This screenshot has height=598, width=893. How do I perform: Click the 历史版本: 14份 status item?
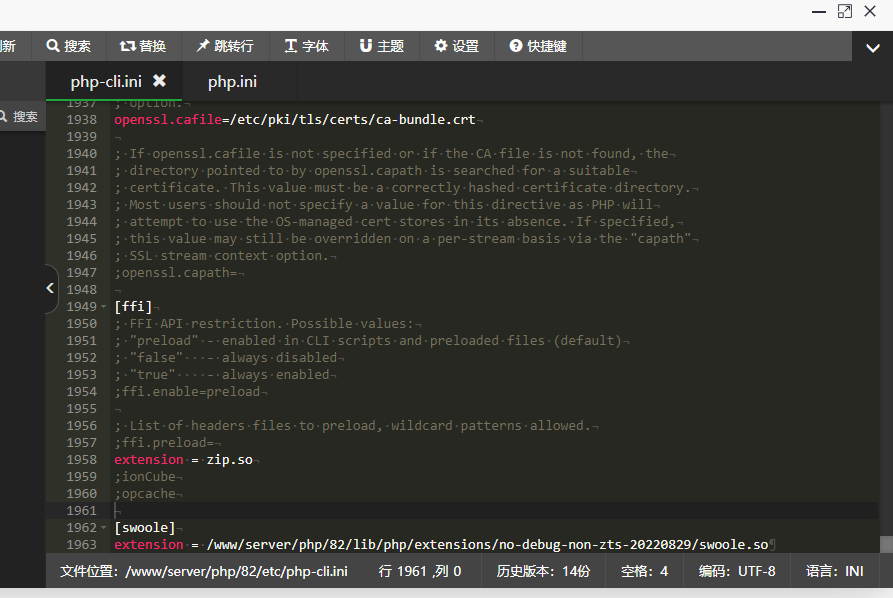pyautogui.click(x=543, y=571)
